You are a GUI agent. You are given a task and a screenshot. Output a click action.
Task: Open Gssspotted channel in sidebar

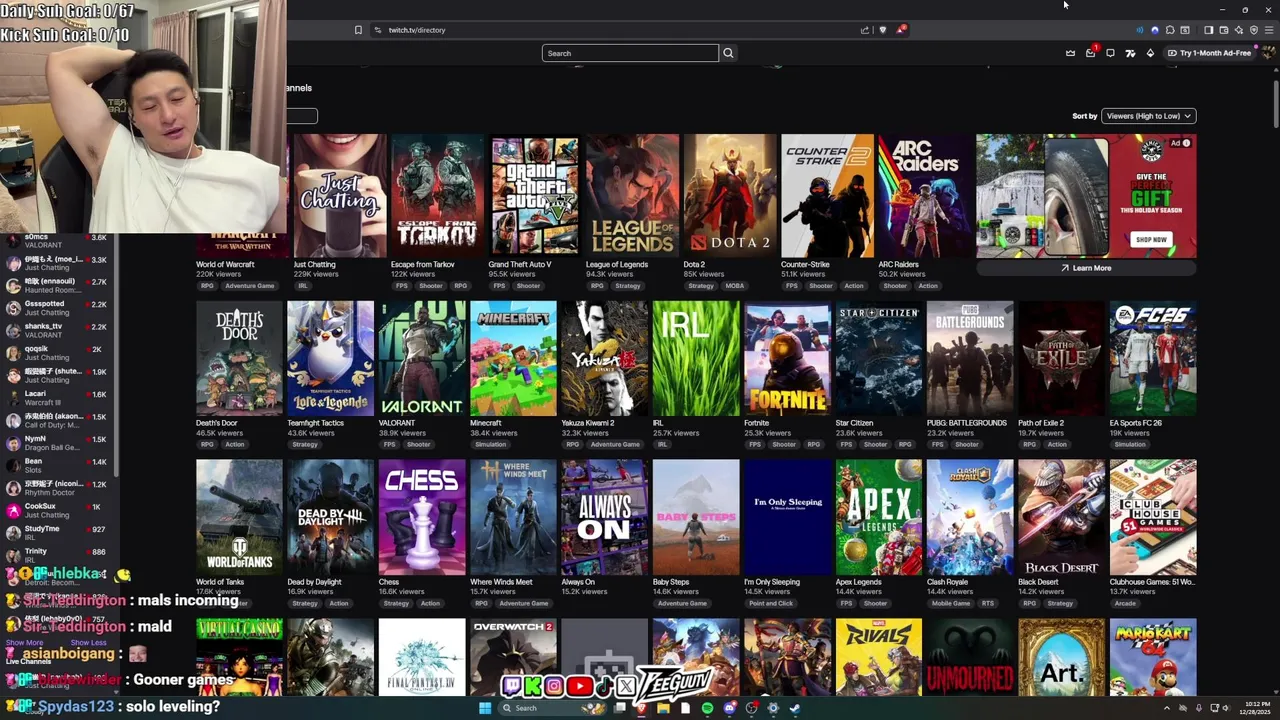[x=60, y=308]
